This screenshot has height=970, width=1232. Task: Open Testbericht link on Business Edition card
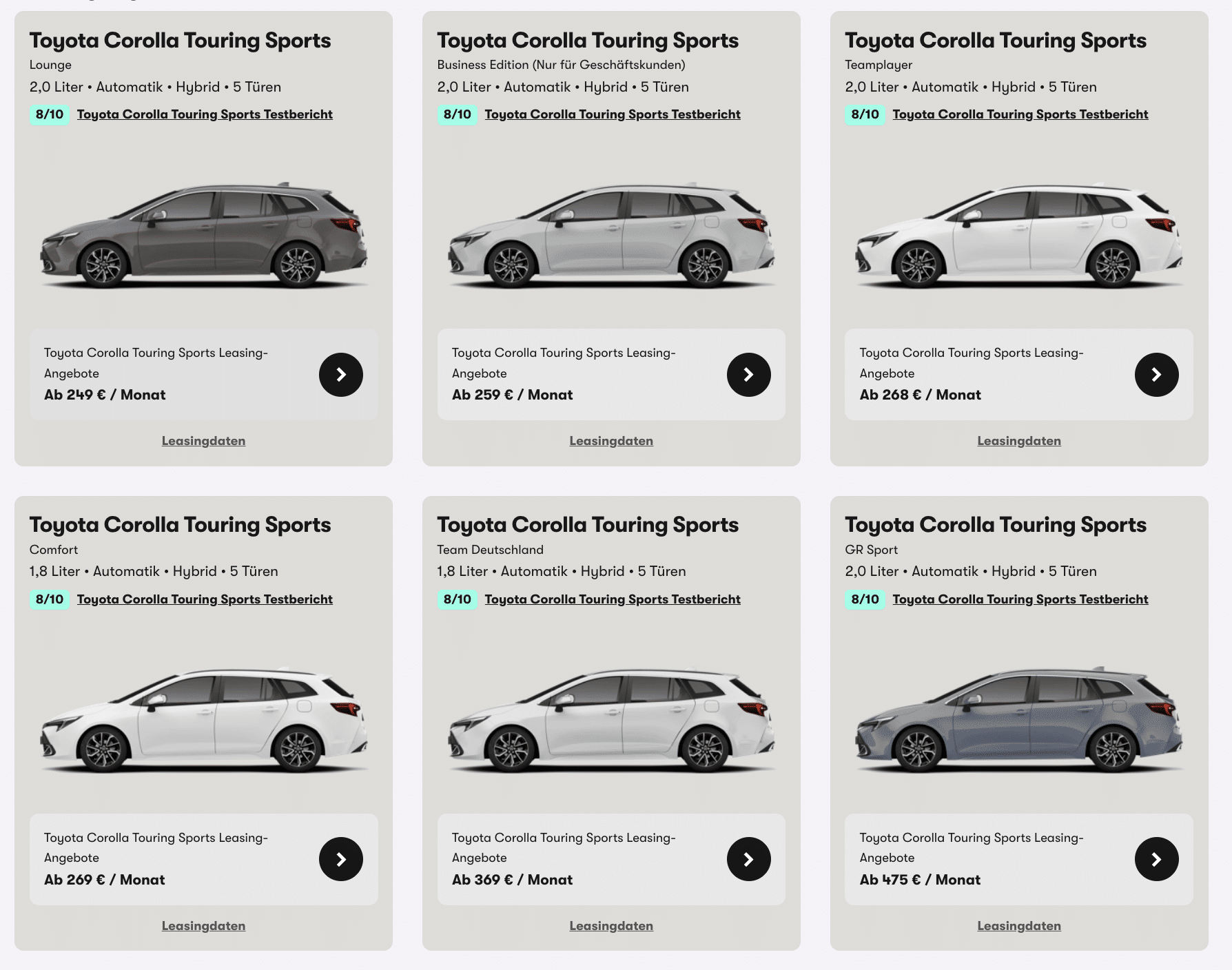(613, 114)
